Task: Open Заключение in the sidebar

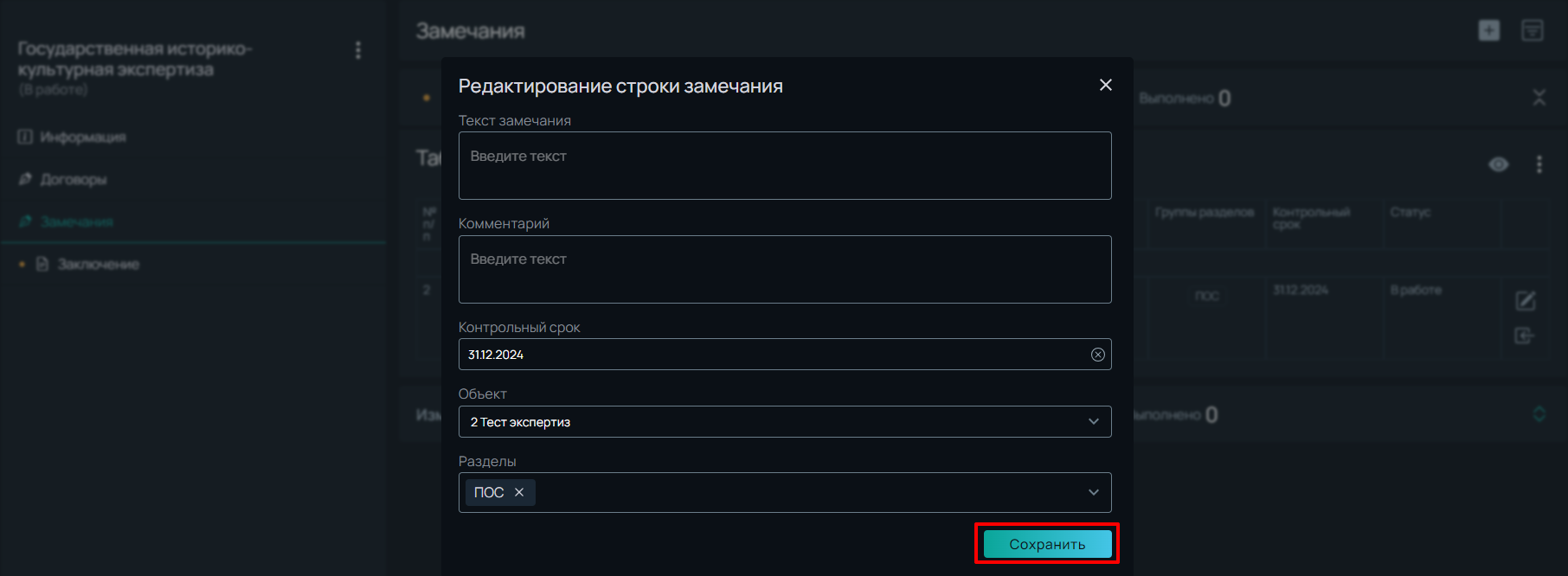Action: (98, 265)
